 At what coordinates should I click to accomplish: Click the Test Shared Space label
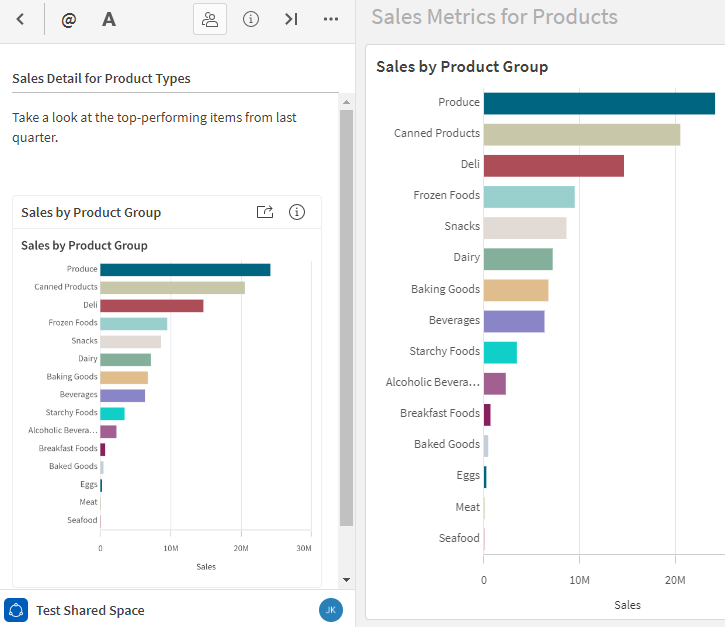point(90,610)
